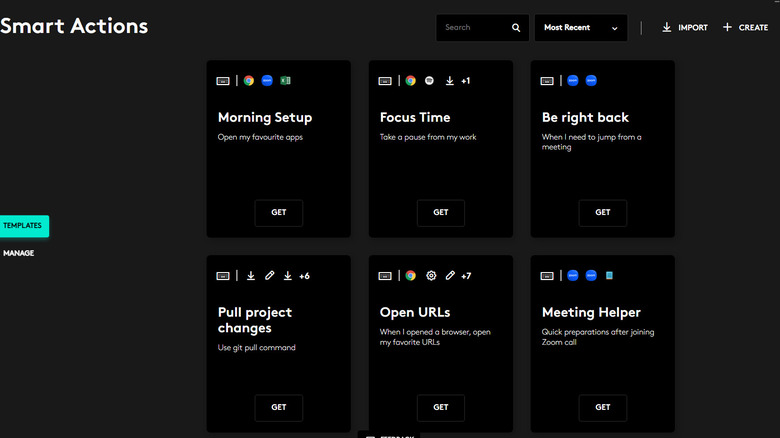
Task: Open the Most Recent sort dropdown
Action: click(x=581, y=28)
